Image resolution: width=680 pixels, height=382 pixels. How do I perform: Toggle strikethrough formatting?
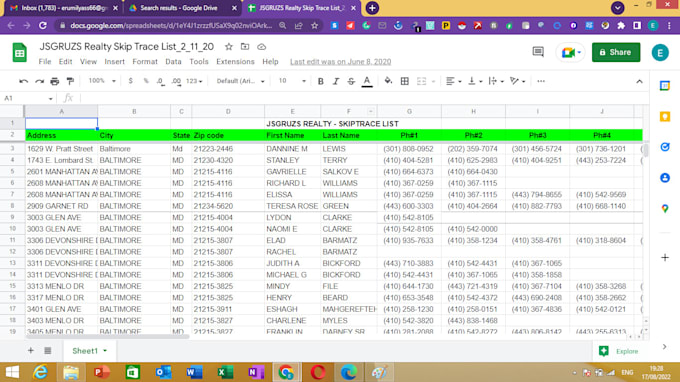pyautogui.click(x=351, y=81)
